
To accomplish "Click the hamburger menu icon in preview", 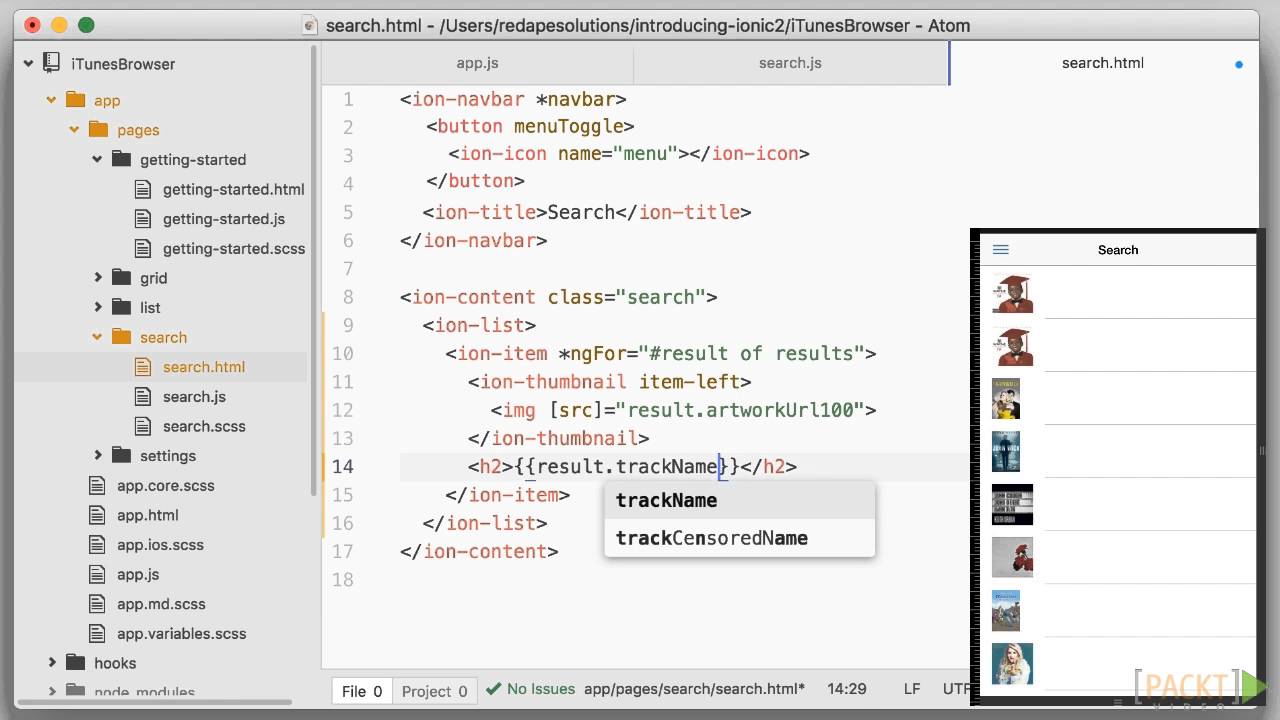I will 1000,250.
